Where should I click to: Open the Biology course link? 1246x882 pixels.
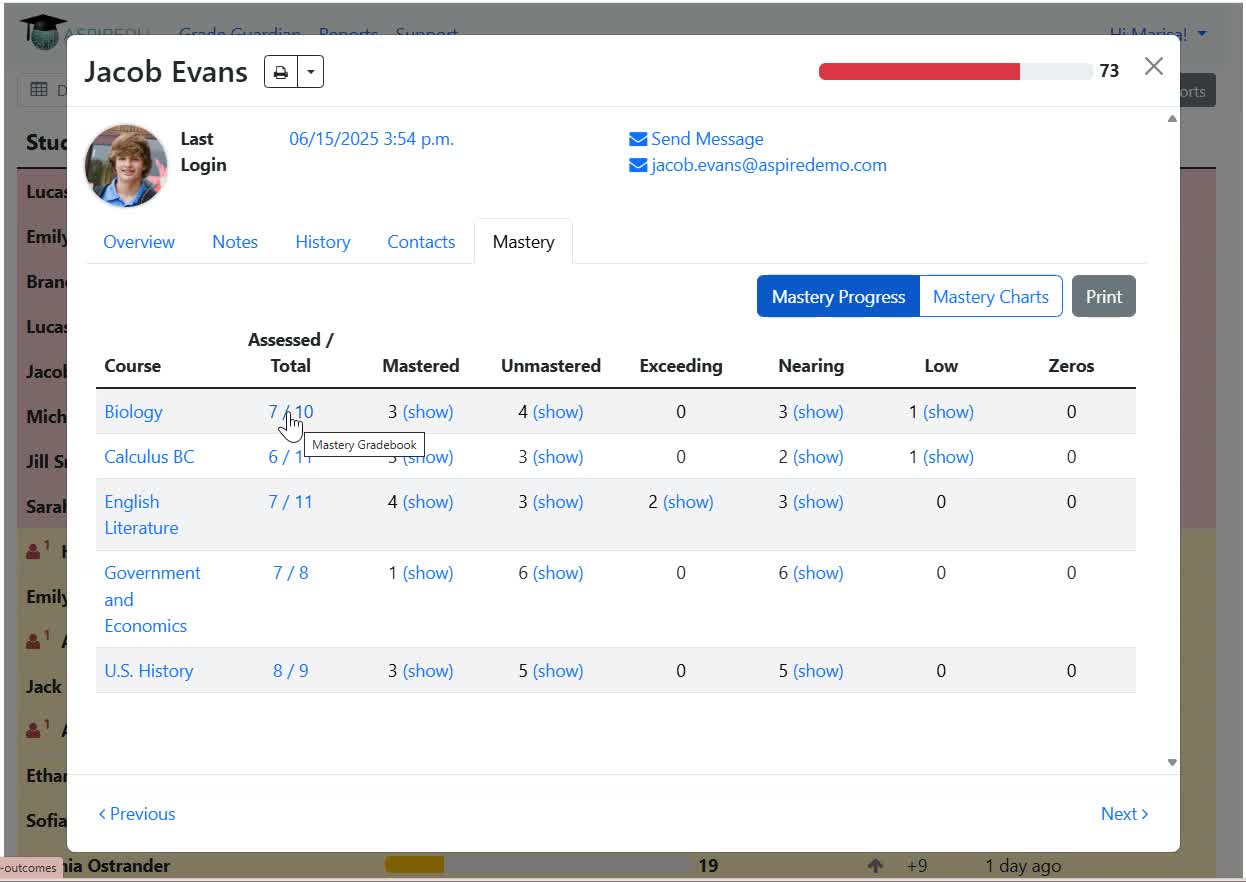[x=133, y=412]
